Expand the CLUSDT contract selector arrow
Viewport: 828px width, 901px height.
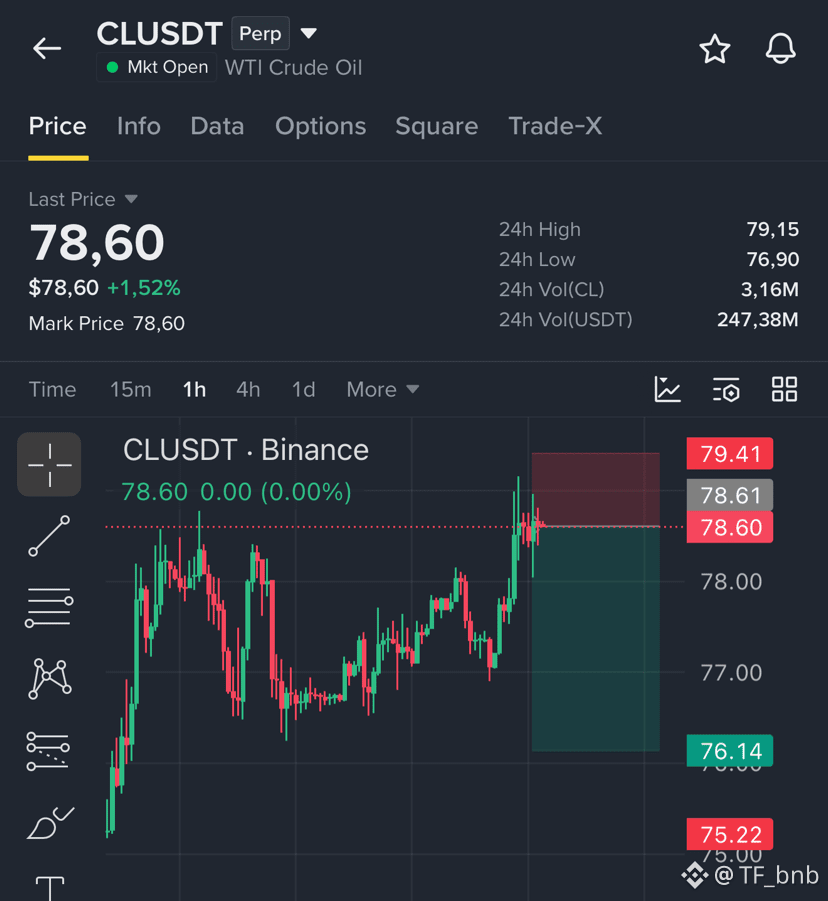pos(309,33)
